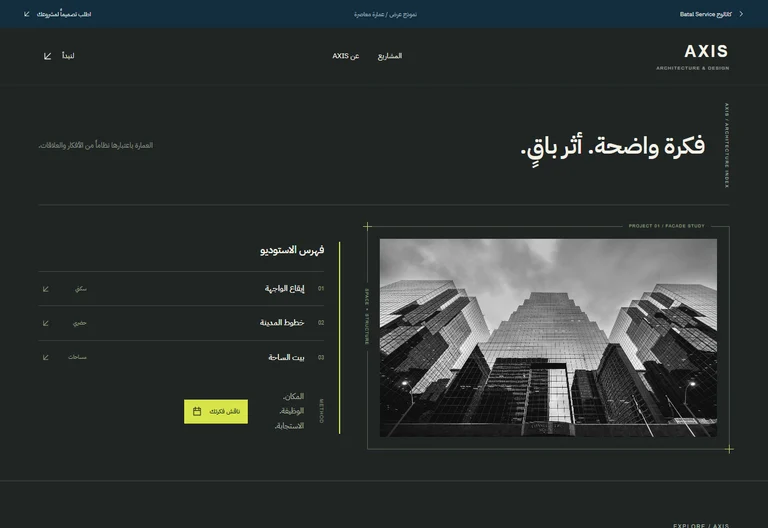Click the ناقش فكرتك yellow button

[216, 411]
